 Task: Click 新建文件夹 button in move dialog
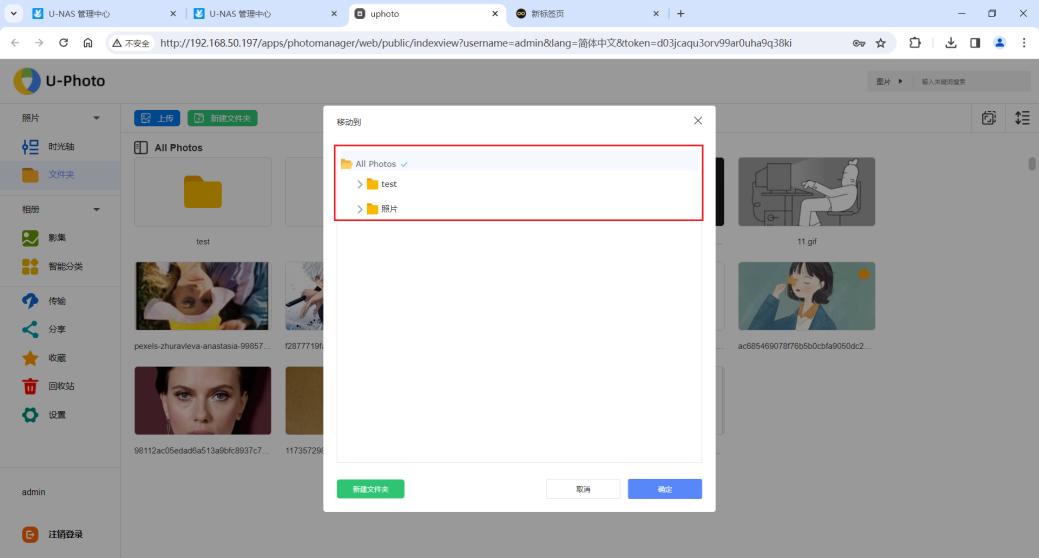click(x=370, y=489)
